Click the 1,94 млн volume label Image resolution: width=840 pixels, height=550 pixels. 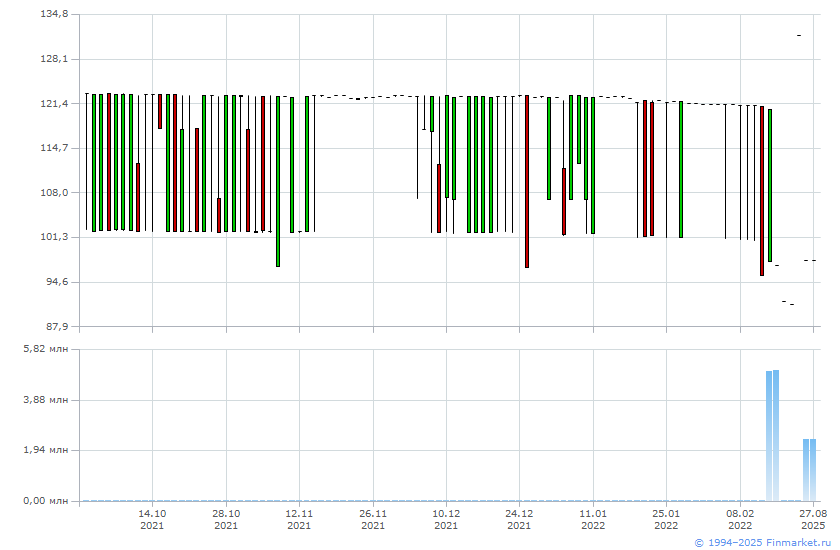coord(46,450)
